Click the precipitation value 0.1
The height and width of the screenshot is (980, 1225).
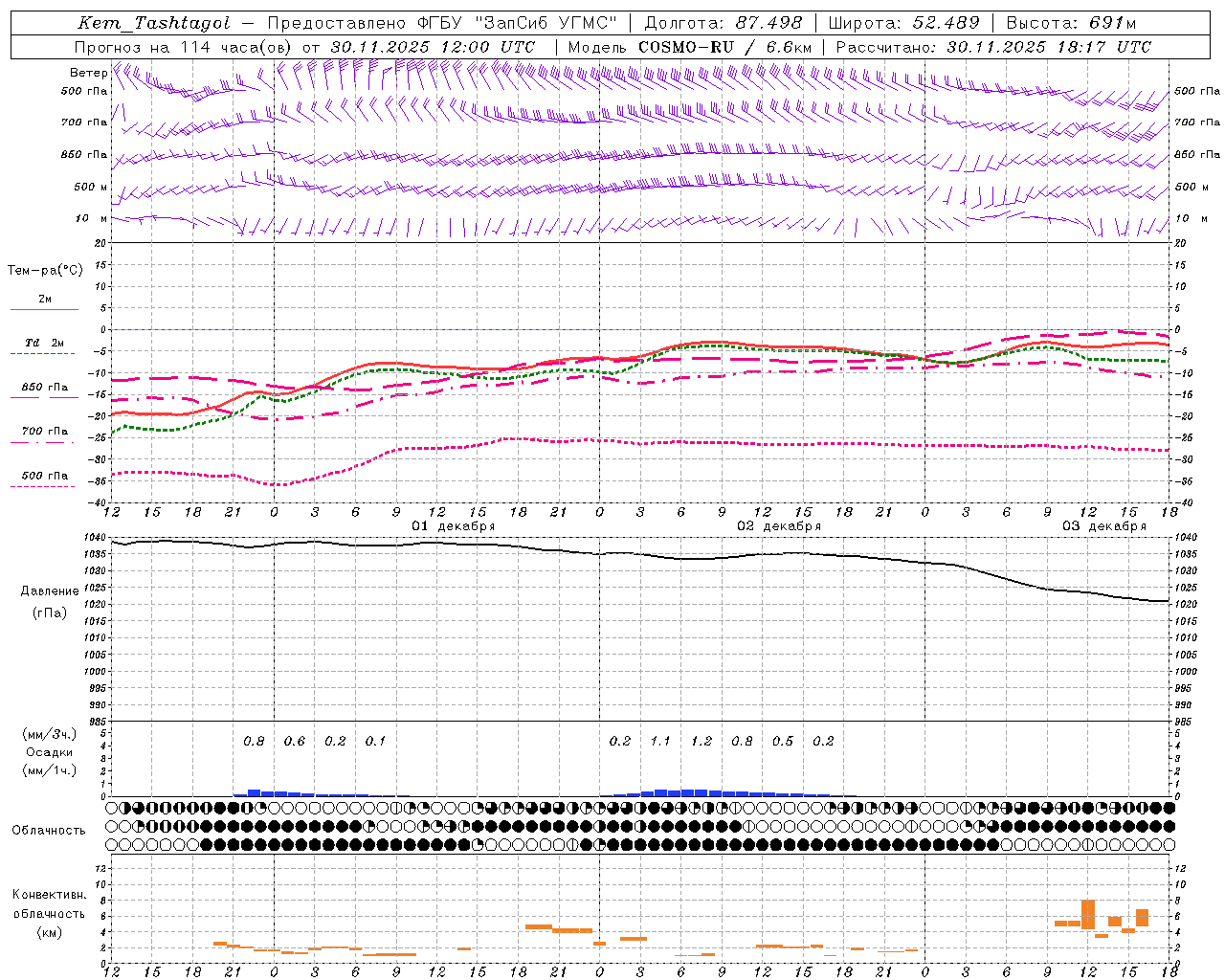tap(375, 741)
